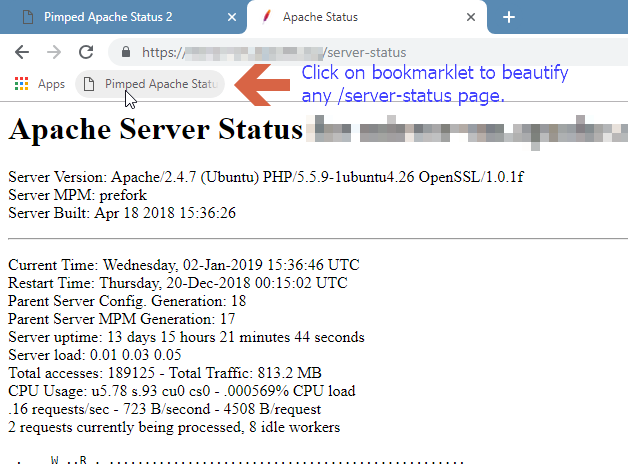Click the feather favicon on Apache Status tab

tap(266, 17)
